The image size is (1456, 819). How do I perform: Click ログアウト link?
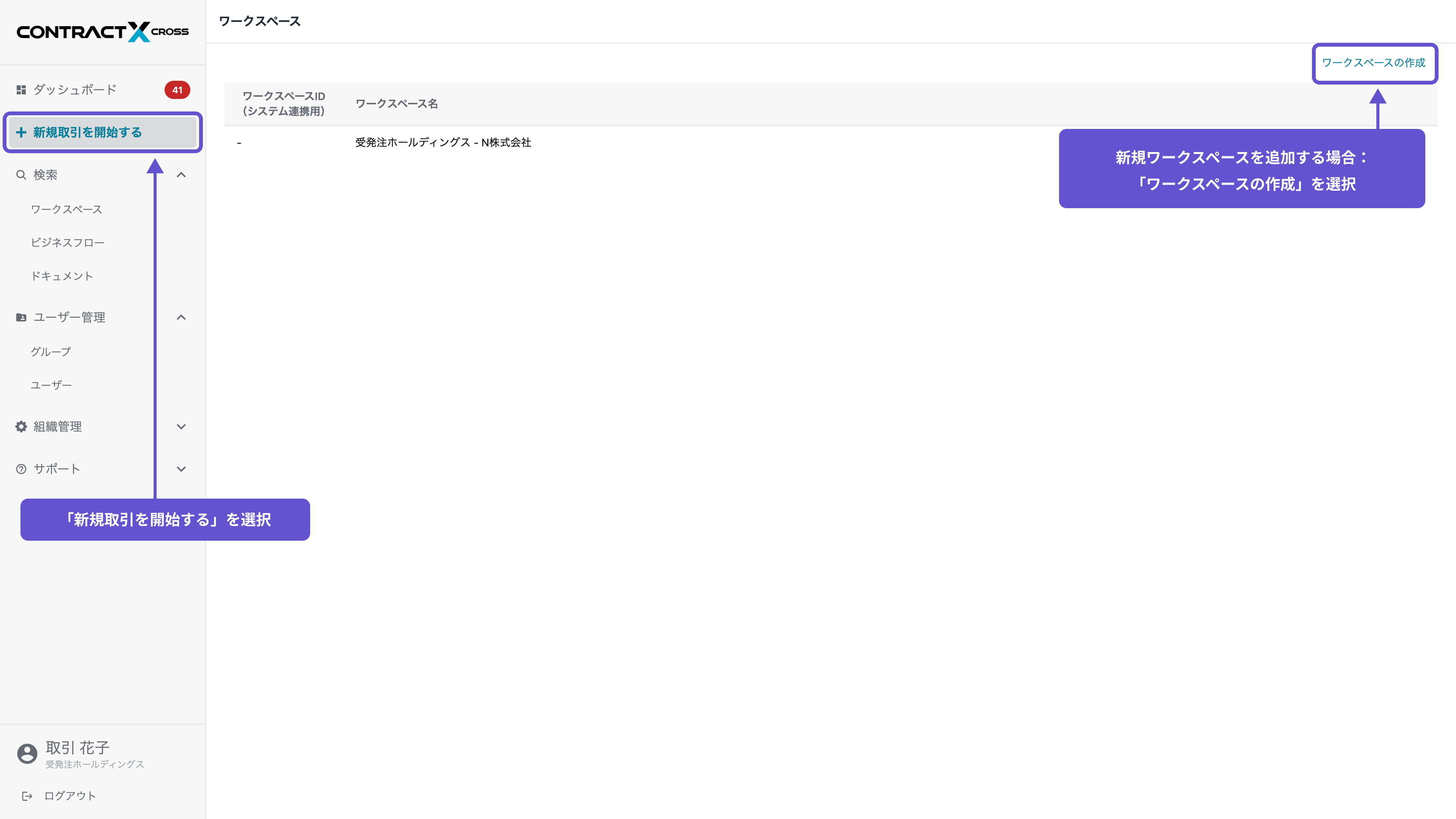tap(70, 796)
